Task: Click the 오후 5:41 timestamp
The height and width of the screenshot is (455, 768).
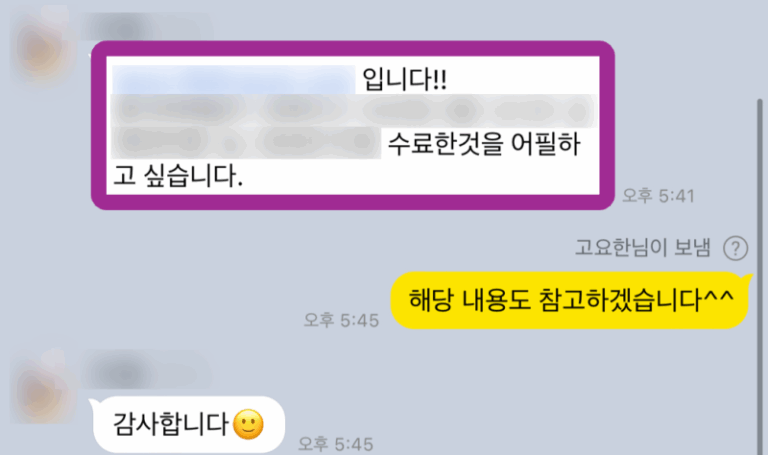Action: click(x=658, y=196)
